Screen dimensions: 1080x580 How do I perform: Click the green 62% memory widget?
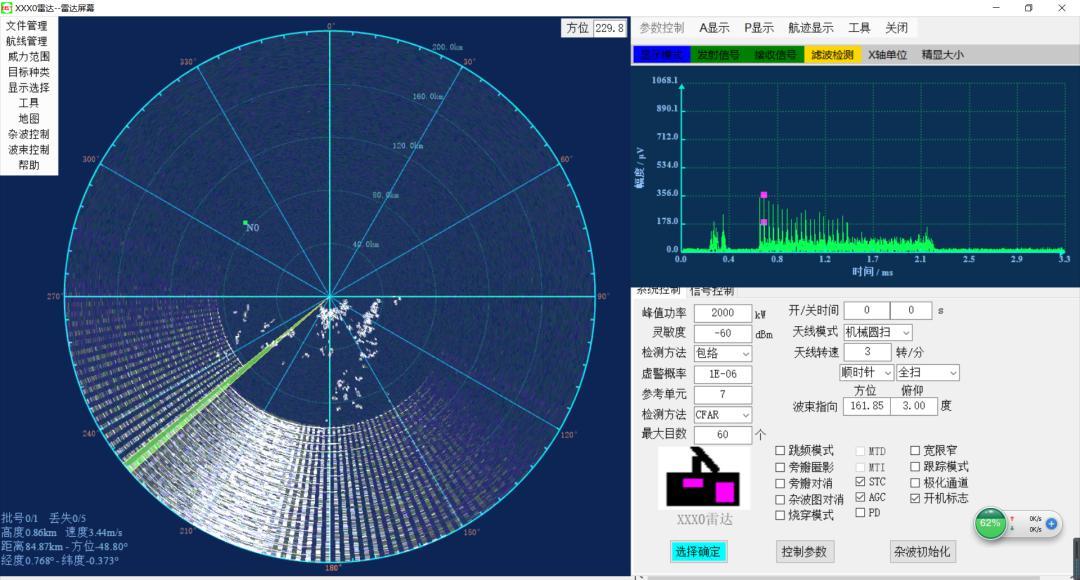point(989,523)
